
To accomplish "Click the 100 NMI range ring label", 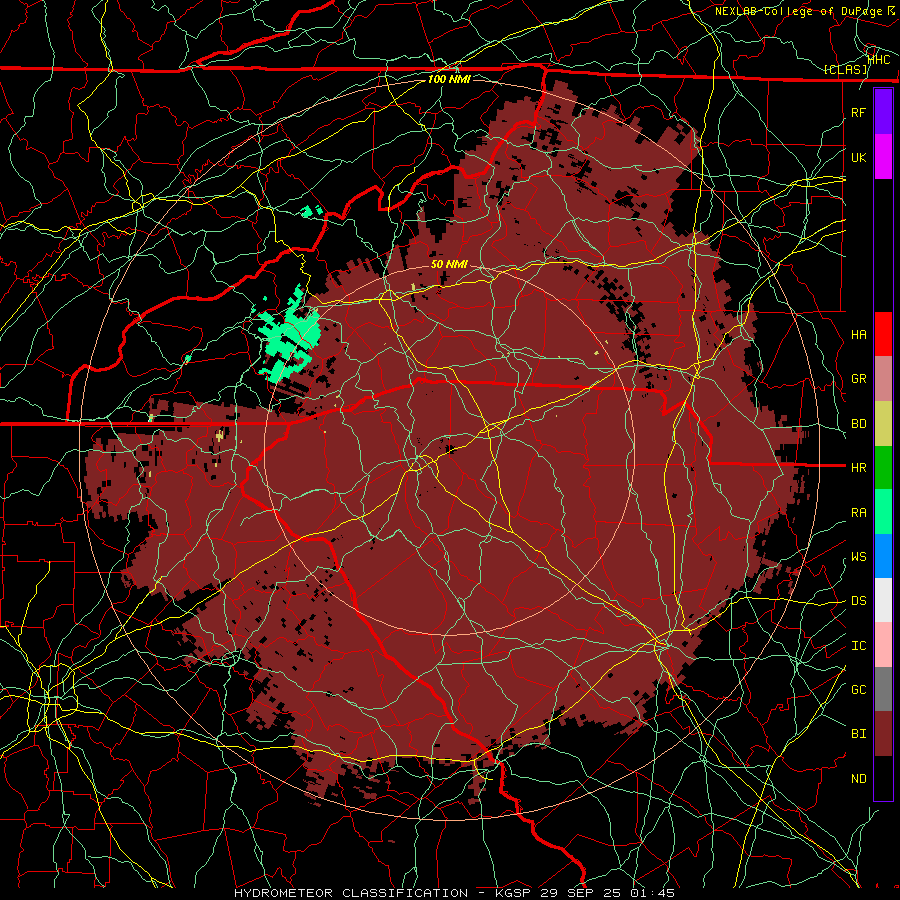I will click(x=449, y=79).
